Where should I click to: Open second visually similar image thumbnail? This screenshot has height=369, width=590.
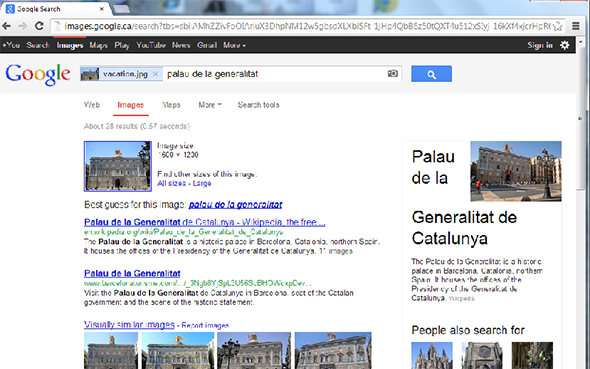[x=178, y=350]
